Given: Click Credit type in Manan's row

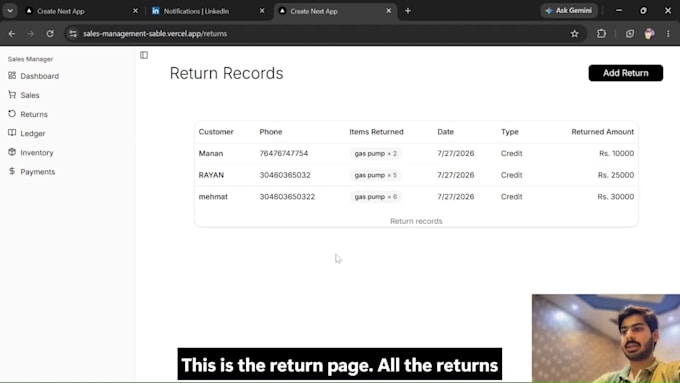Looking at the screenshot, I should [x=511, y=154].
